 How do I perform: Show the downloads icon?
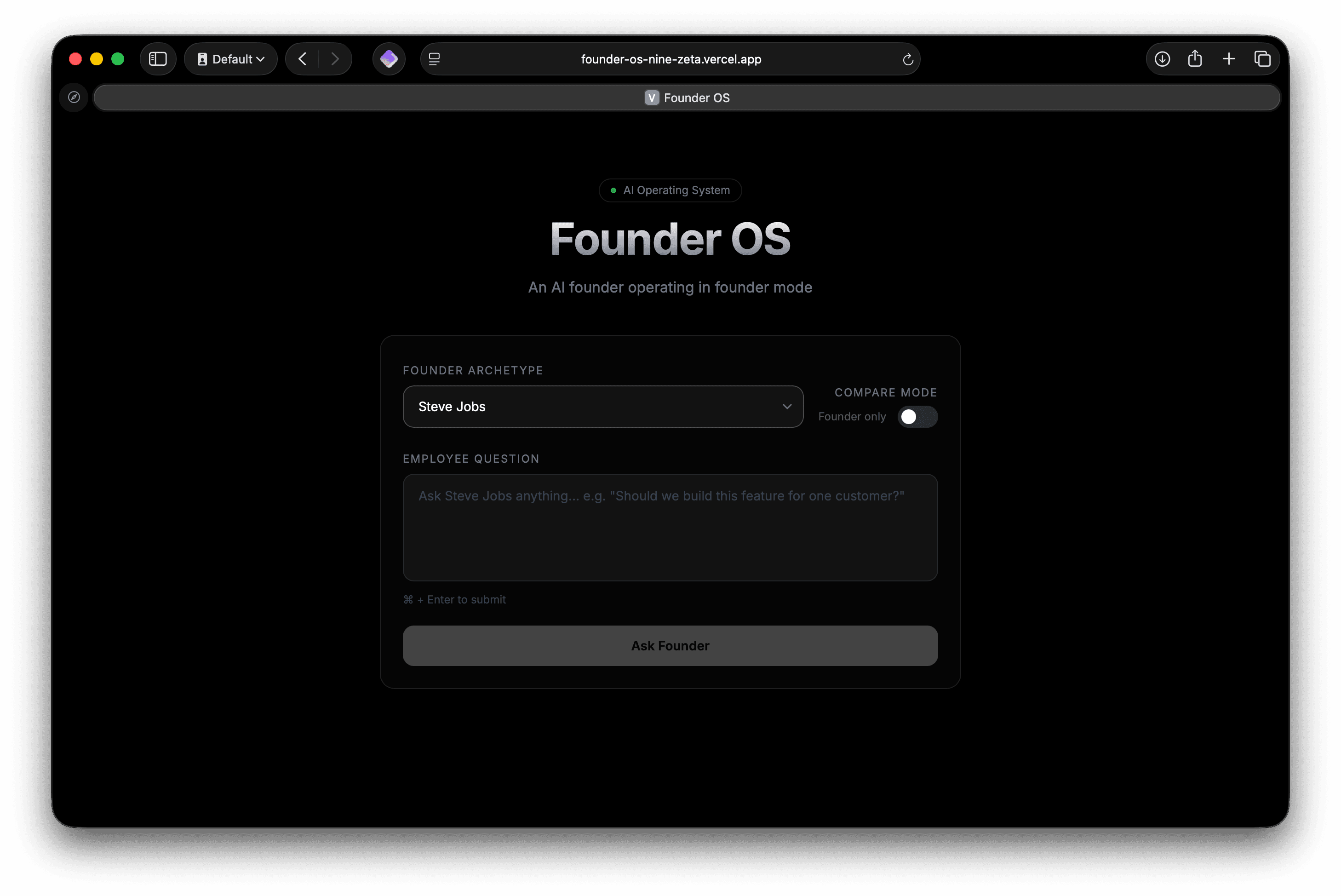1162,59
